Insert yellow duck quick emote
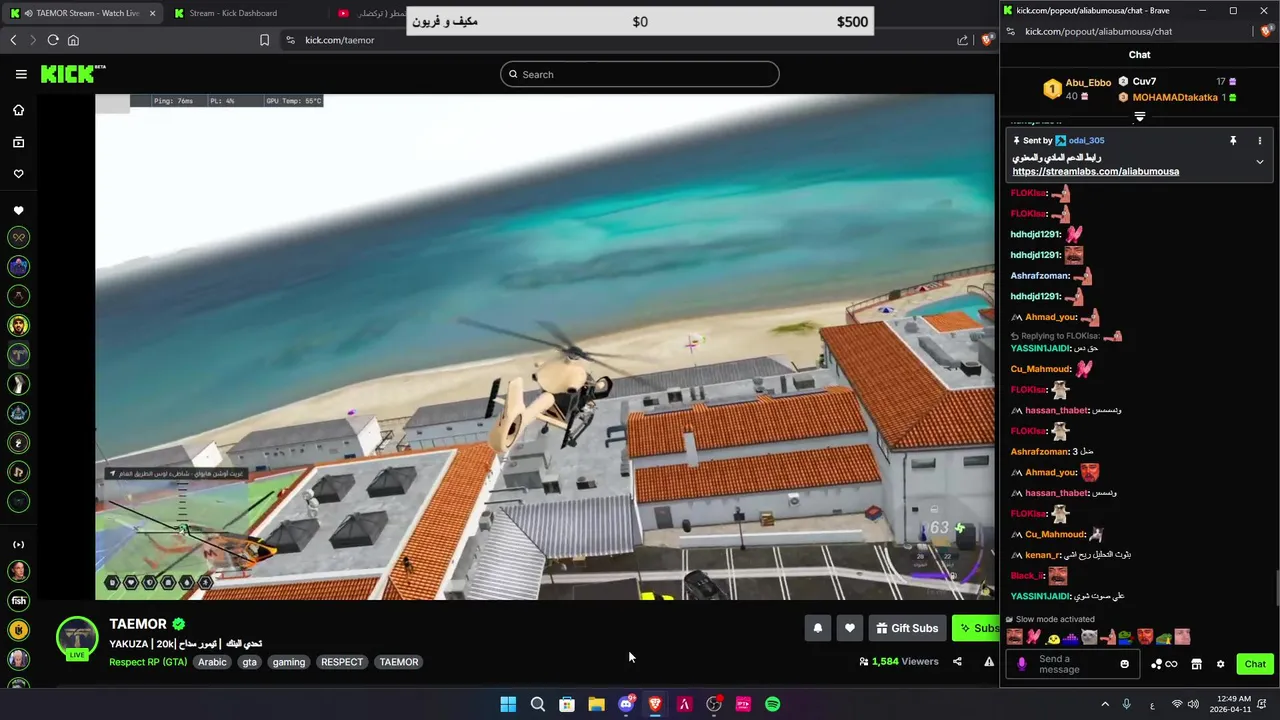This screenshot has width=1280, height=720. (x=1053, y=638)
